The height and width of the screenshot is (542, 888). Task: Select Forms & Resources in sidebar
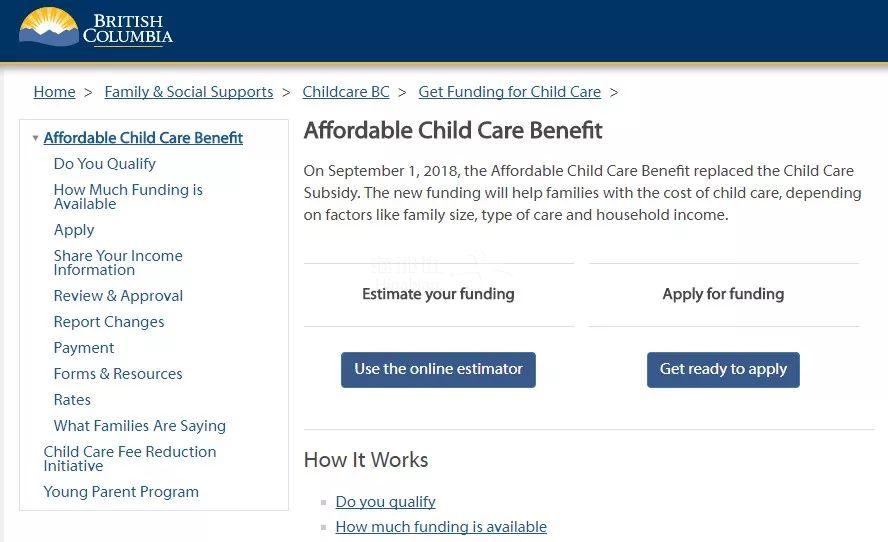[x=118, y=374]
